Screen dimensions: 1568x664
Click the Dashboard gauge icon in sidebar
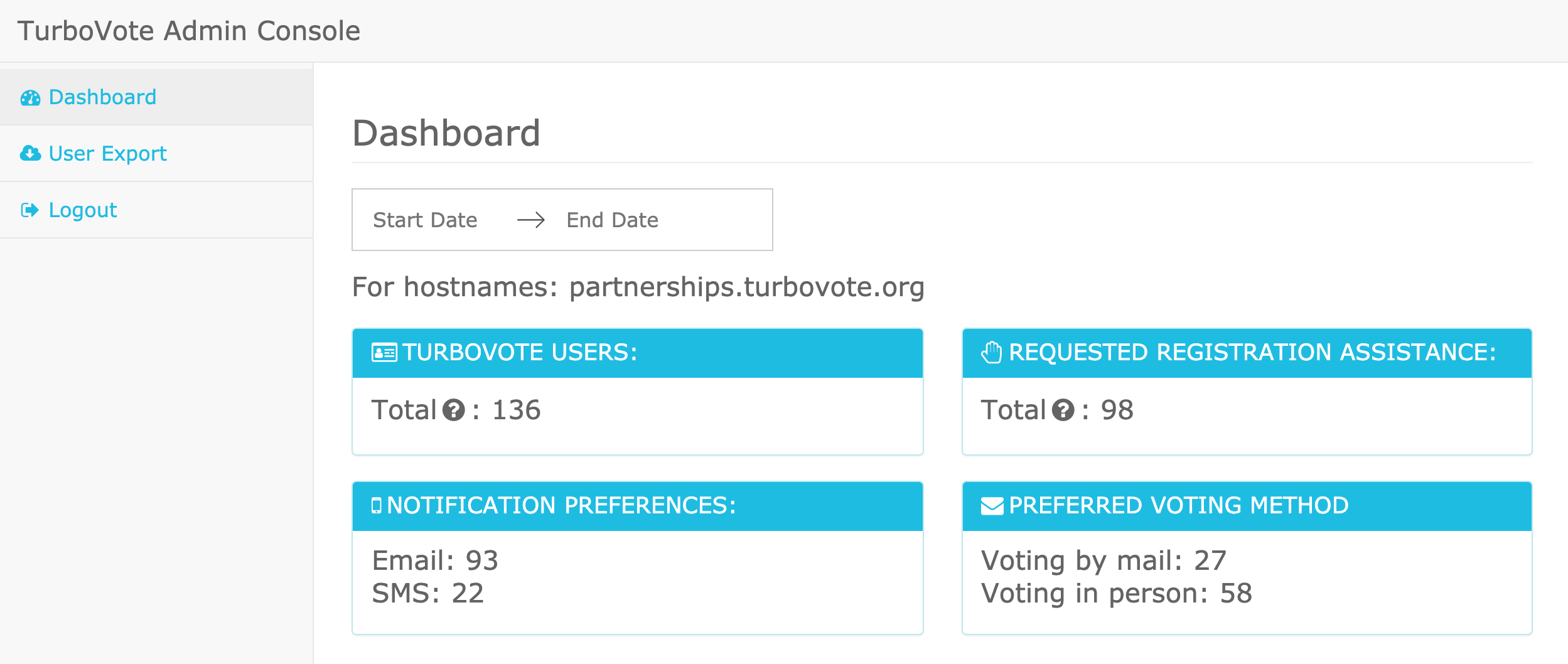[30, 98]
